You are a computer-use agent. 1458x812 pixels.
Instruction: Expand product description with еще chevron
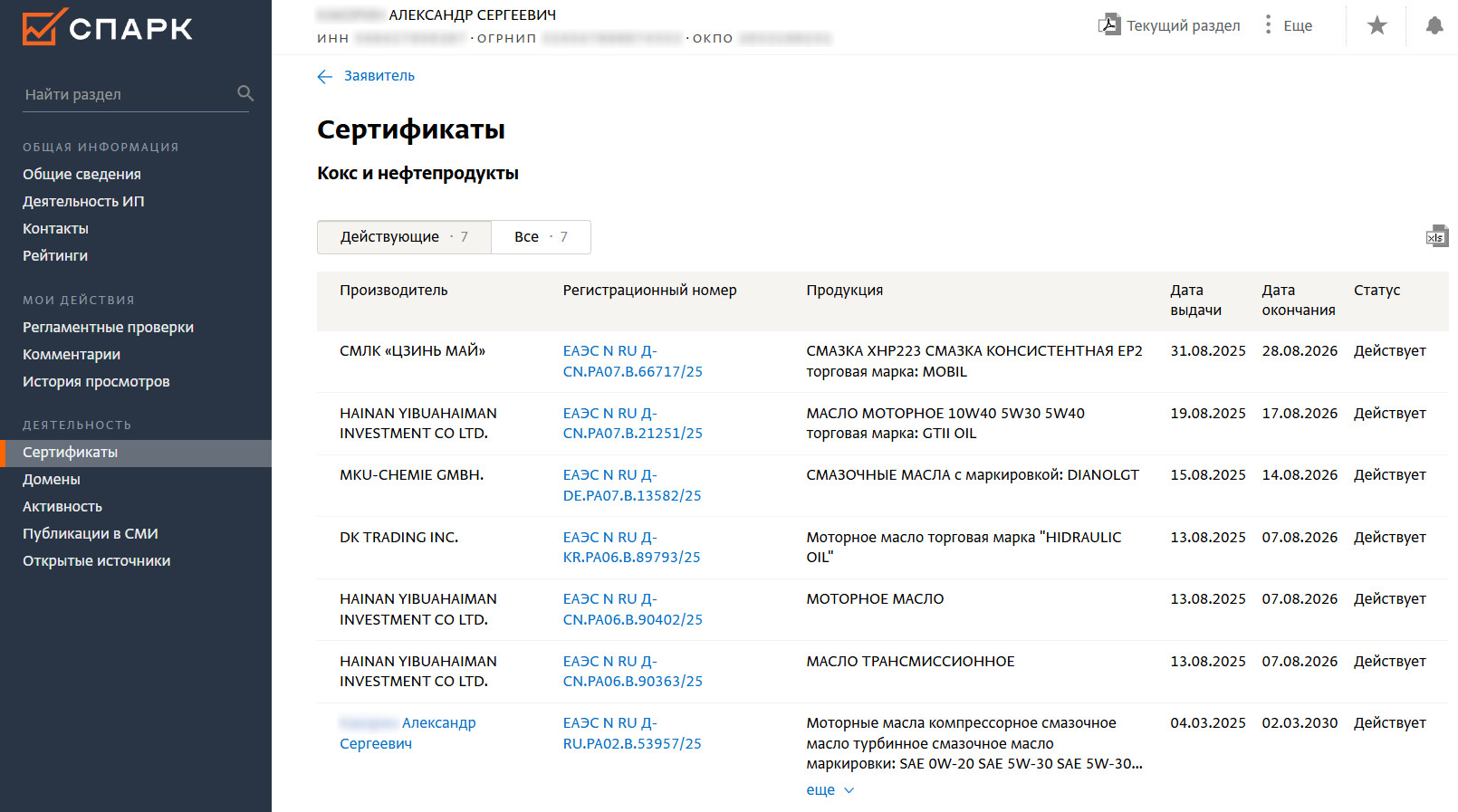click(830, 790)
